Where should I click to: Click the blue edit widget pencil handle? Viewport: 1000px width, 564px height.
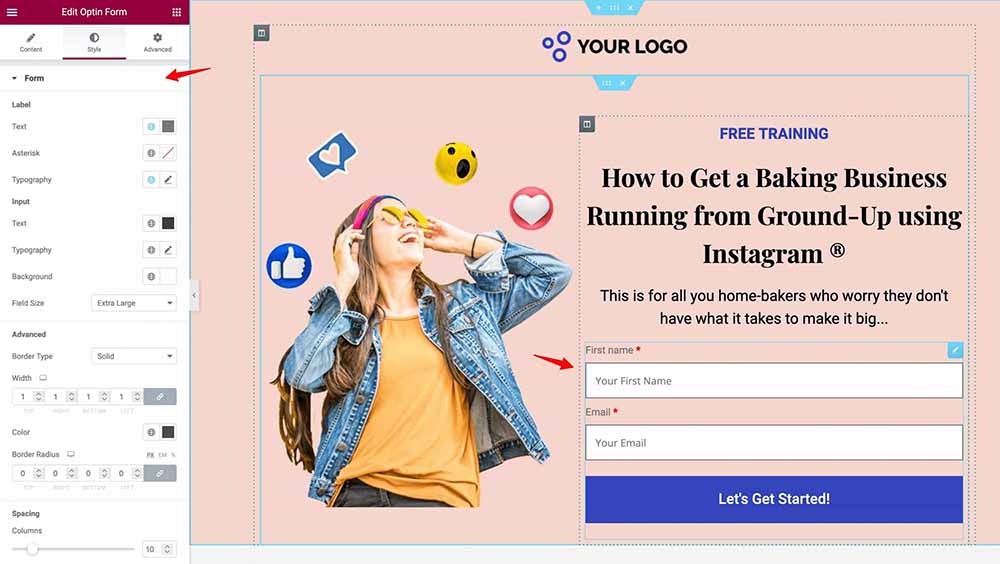tap(955, 350)
